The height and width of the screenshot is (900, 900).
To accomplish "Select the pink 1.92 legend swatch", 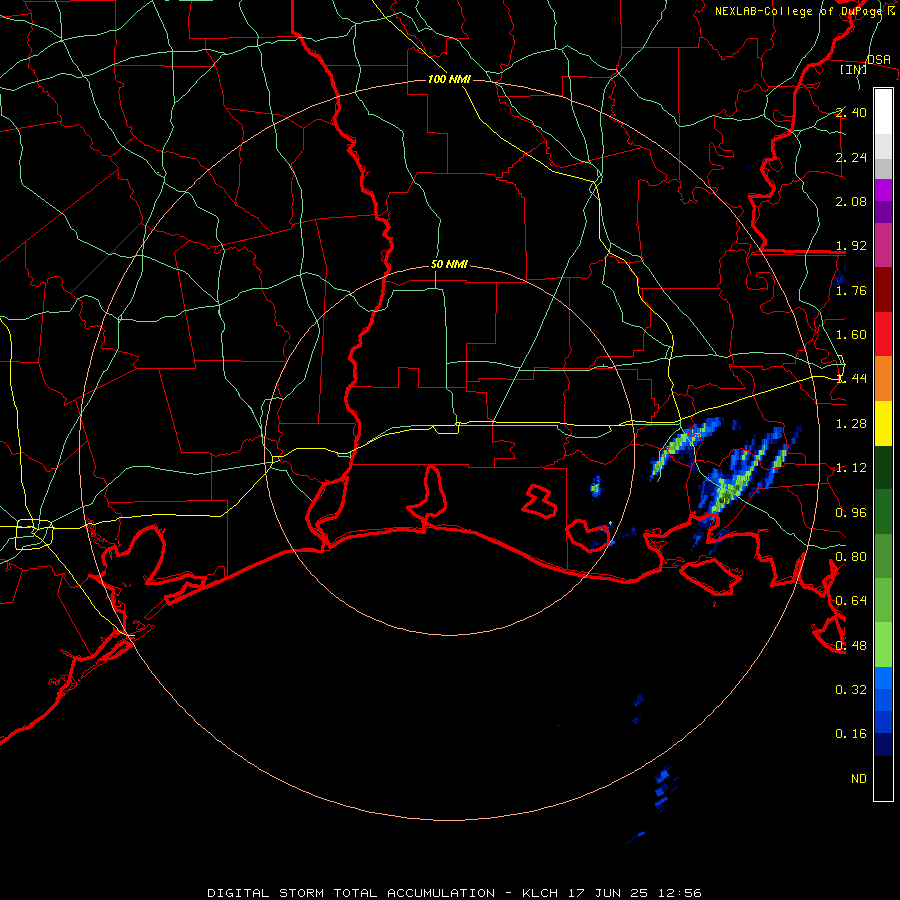I will (883, 245).
